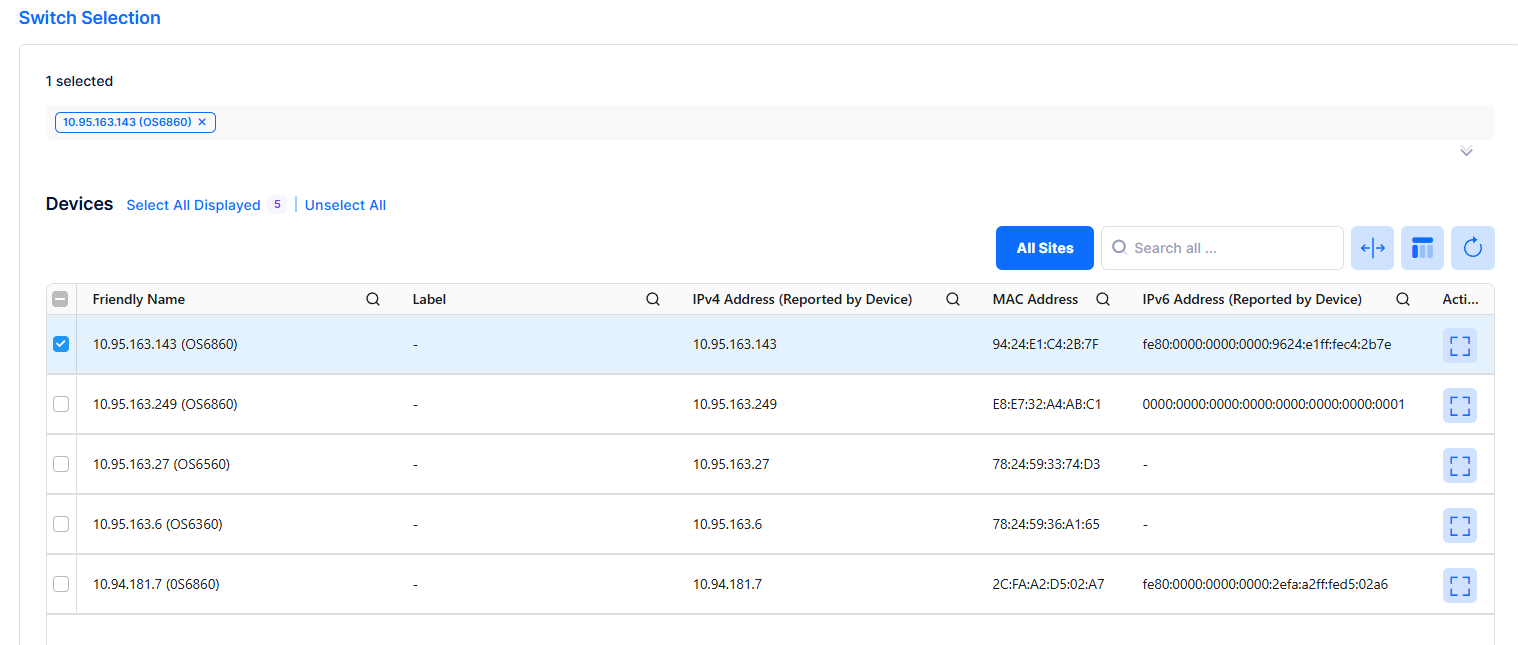The width and height of the screenshot is (1518, 645).
Task: Select friendly name 10.95.163.249 (OS6860)
Action: click(x=165, y=404)
